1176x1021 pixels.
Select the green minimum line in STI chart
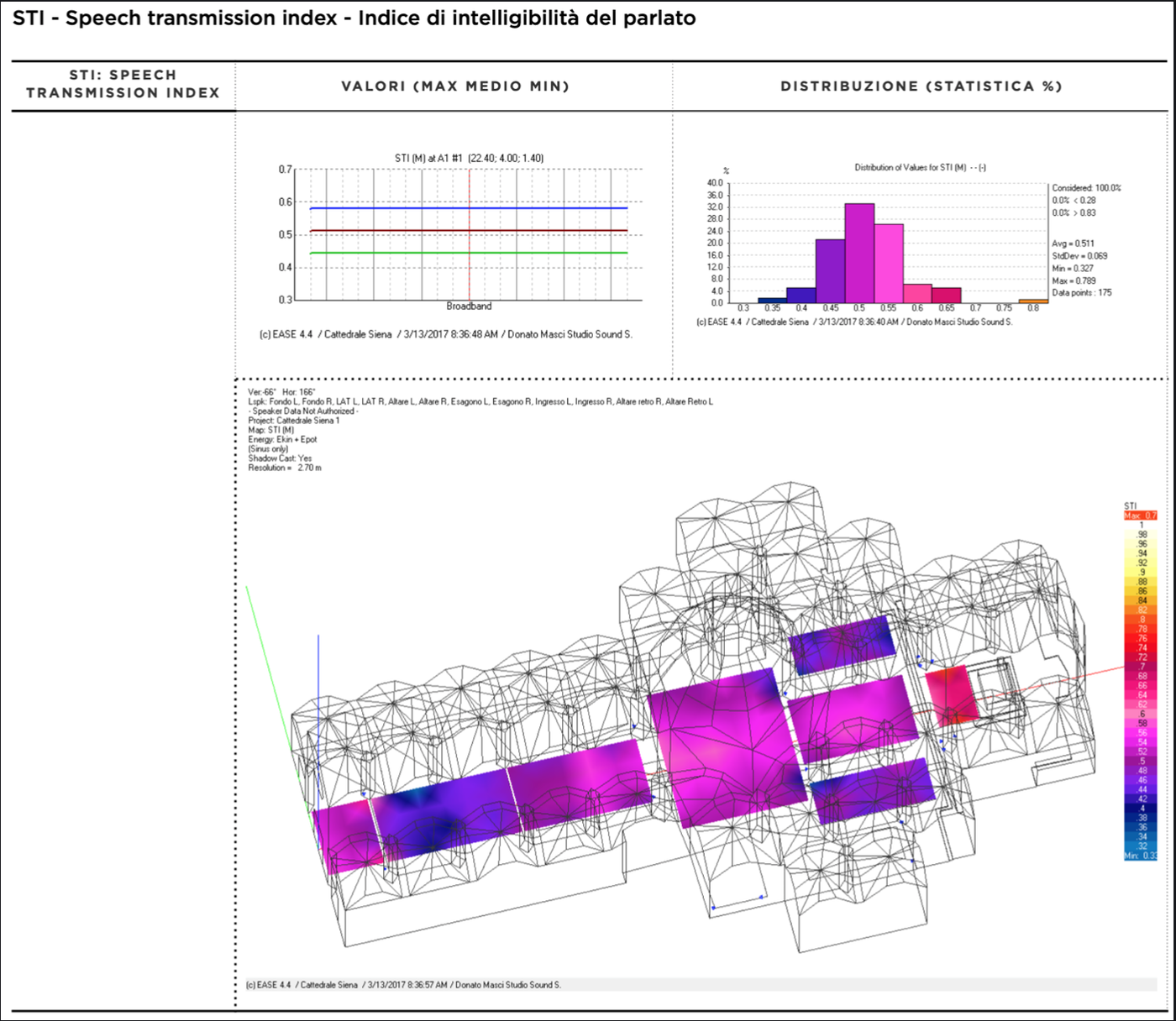[x=386, y=253]
